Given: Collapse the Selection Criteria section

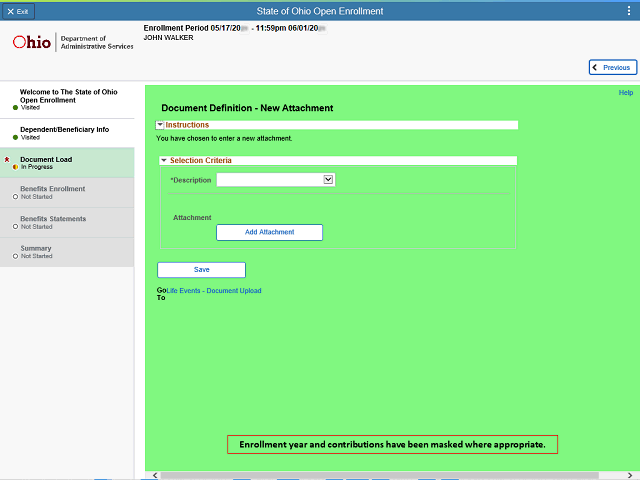Looking at the screenshot, I should [164, 160].
